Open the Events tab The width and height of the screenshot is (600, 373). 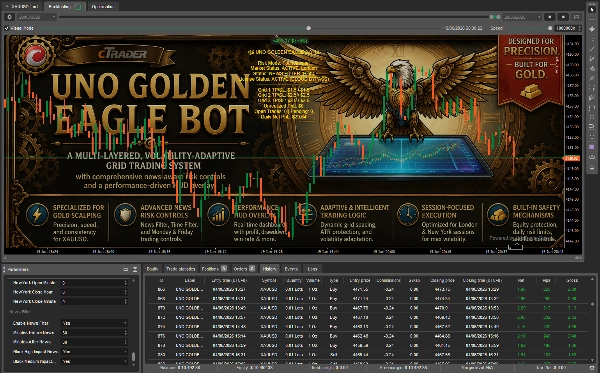291,269
